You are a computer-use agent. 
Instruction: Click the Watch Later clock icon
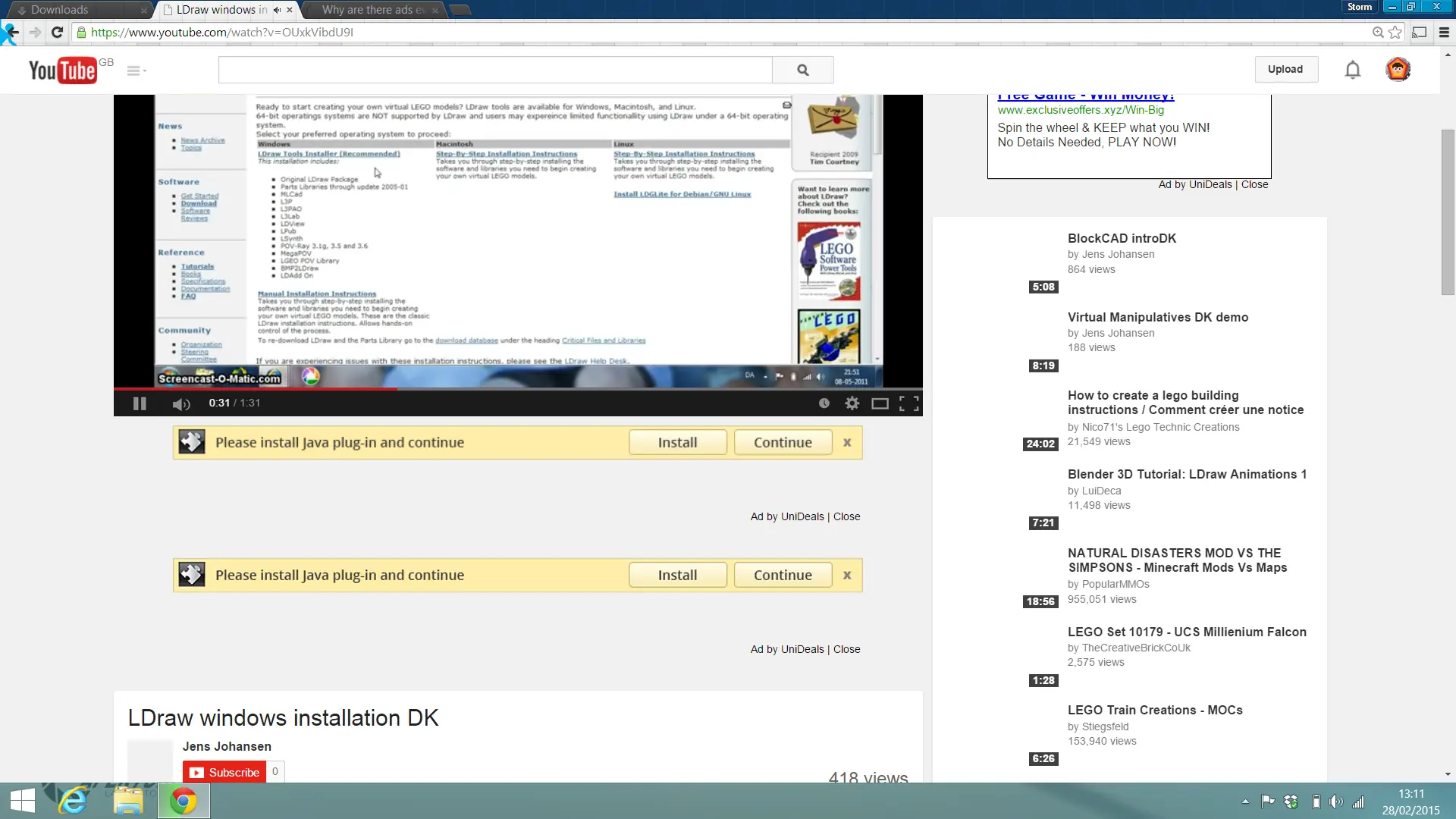tap(824, 403)
